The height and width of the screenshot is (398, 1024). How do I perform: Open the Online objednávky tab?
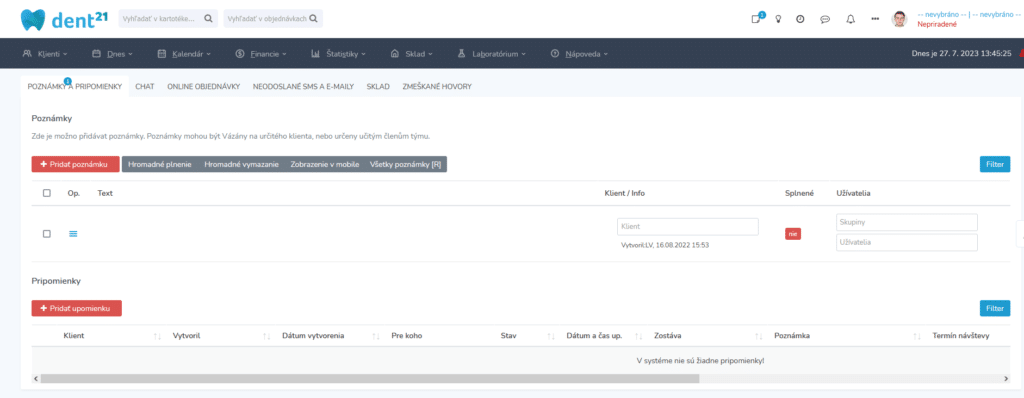coord(204,86)
